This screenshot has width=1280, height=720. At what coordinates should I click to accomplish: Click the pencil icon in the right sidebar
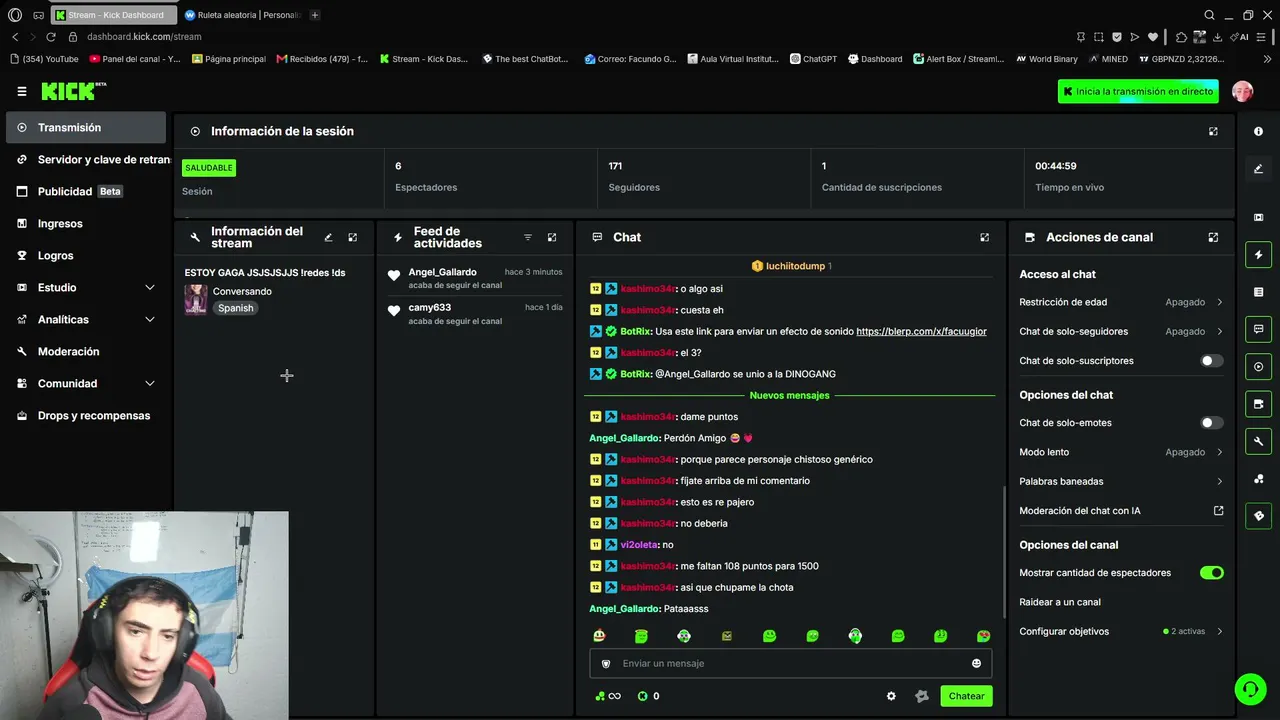1258,169
